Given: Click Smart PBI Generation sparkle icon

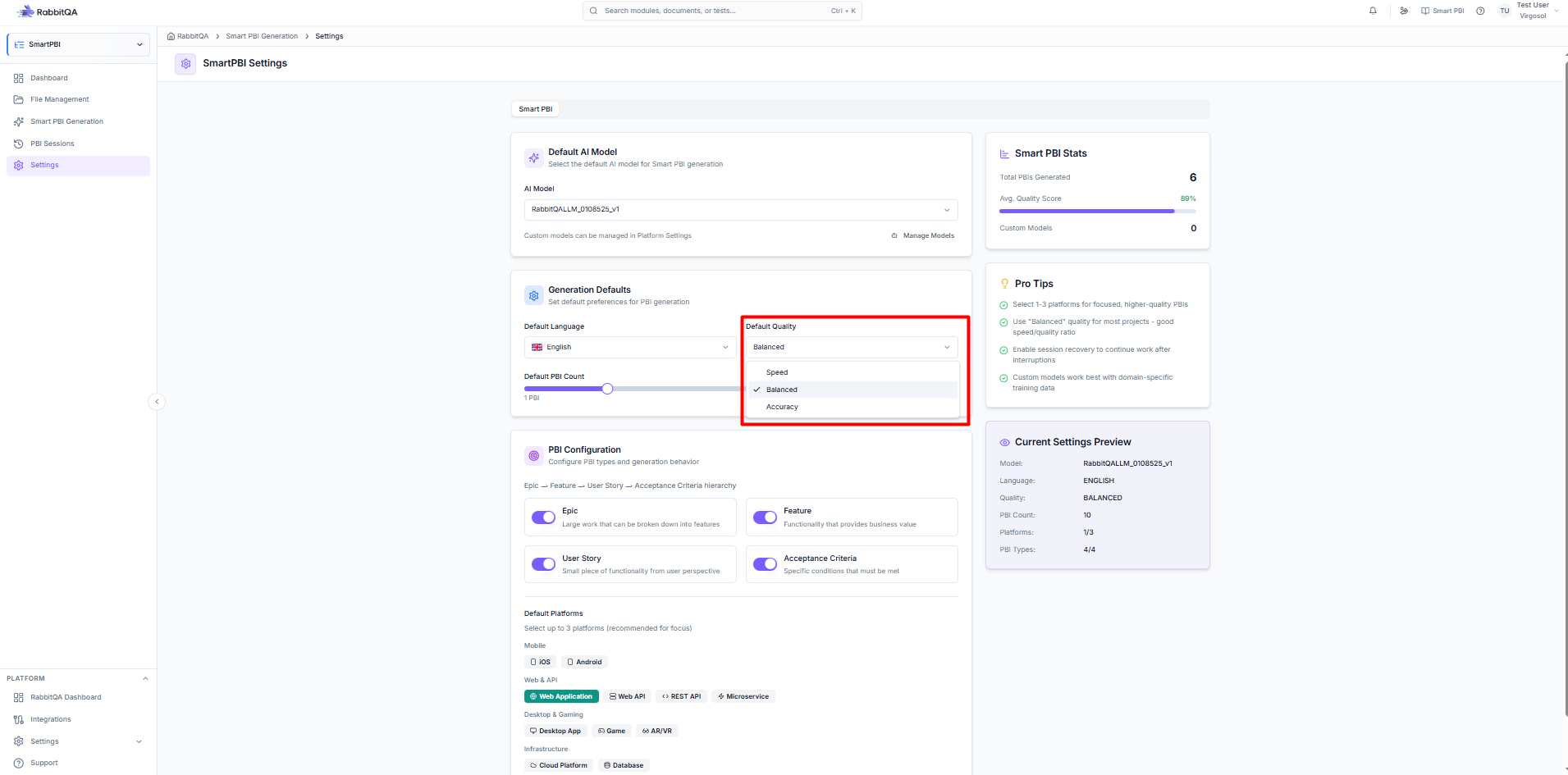Looking at the screenshot, I should (18, 121).
